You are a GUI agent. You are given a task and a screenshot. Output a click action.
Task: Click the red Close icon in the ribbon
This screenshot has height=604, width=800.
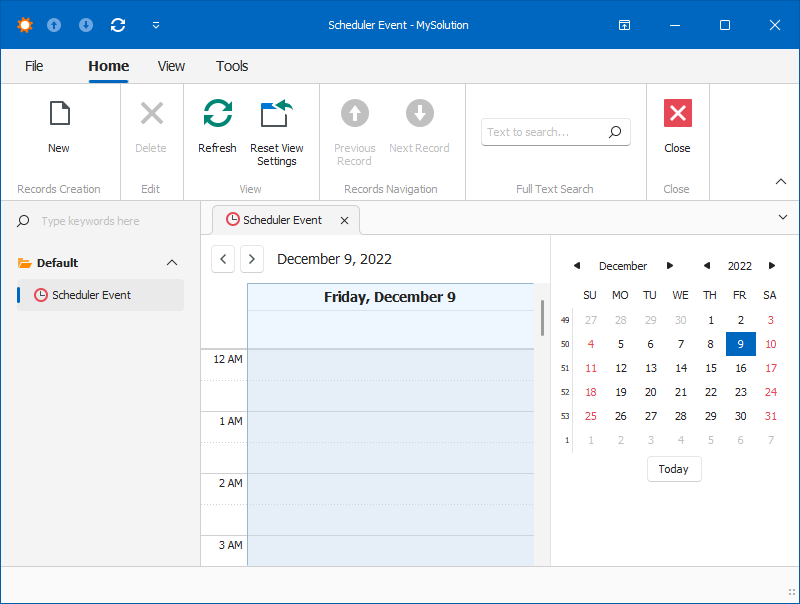pyautogui.click(x=677, y=113)
